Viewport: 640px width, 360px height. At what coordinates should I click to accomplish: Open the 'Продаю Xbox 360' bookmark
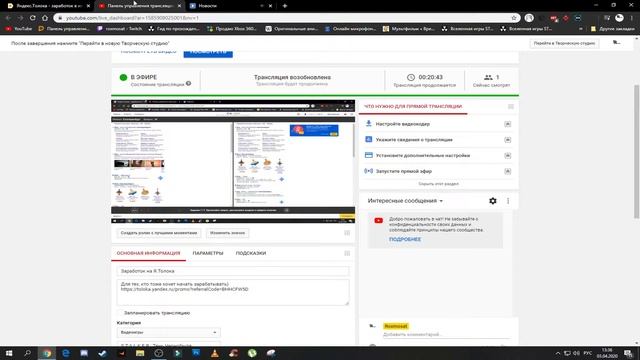tap(232, 29)
